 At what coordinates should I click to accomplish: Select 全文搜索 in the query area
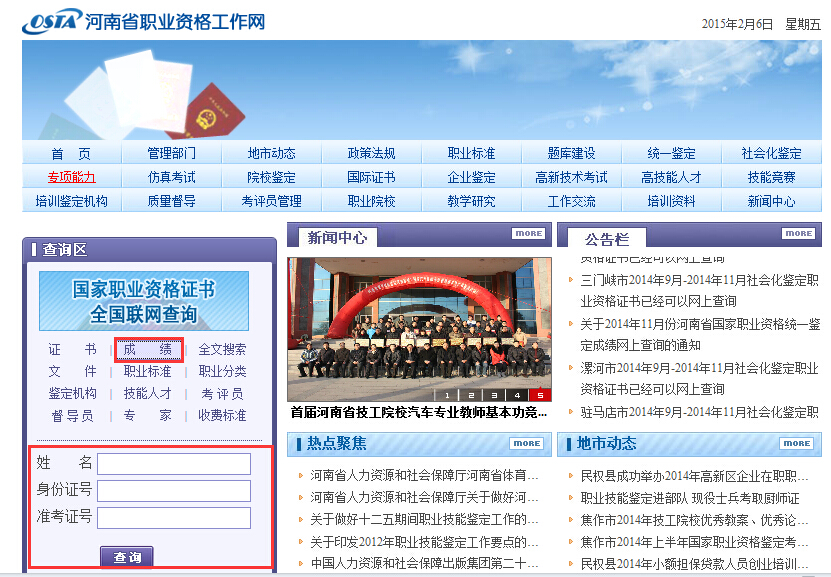(x=222, y=350)
